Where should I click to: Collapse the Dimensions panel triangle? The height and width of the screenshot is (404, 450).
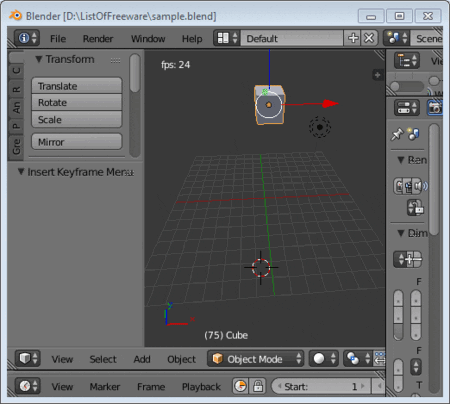pyautogui.click(x=401, y=233)
